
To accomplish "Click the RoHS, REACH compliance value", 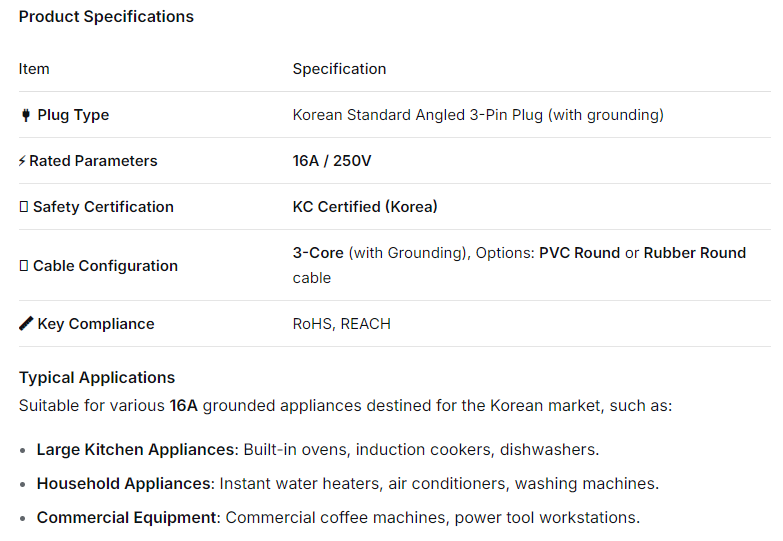I will [x=341, y=324].
